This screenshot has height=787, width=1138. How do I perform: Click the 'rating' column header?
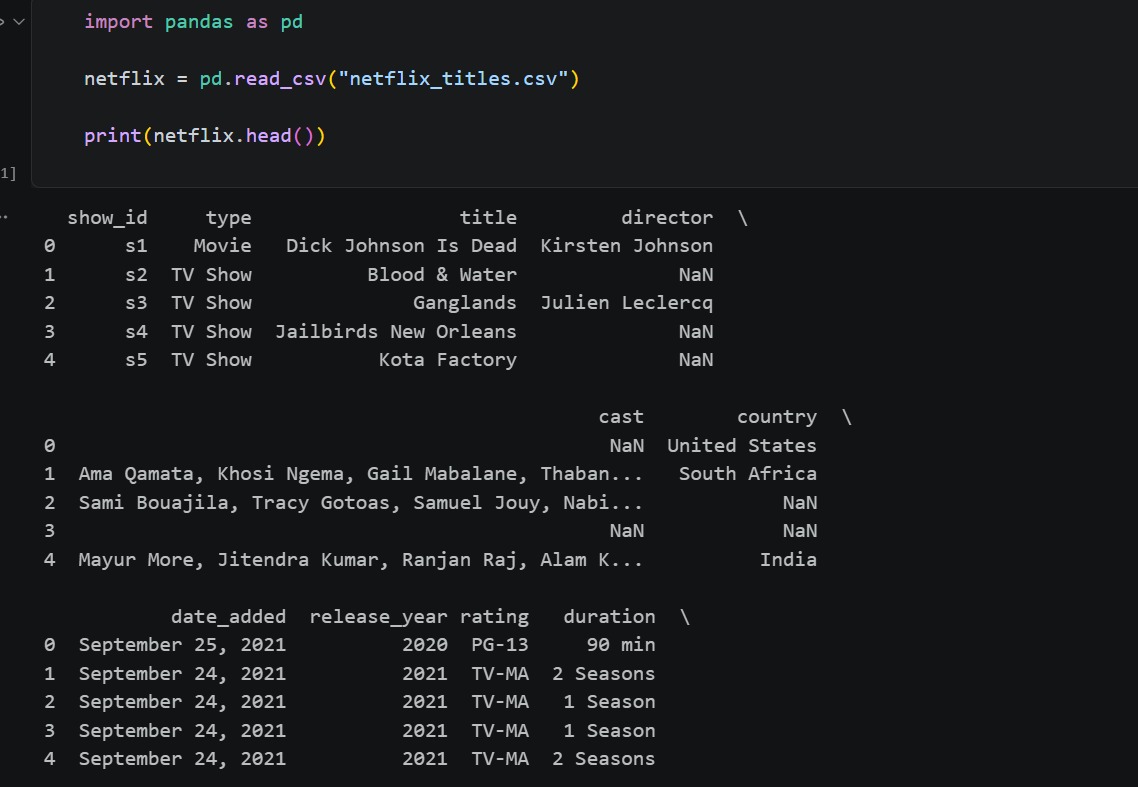pyautogui.click(x=494, y=616)
